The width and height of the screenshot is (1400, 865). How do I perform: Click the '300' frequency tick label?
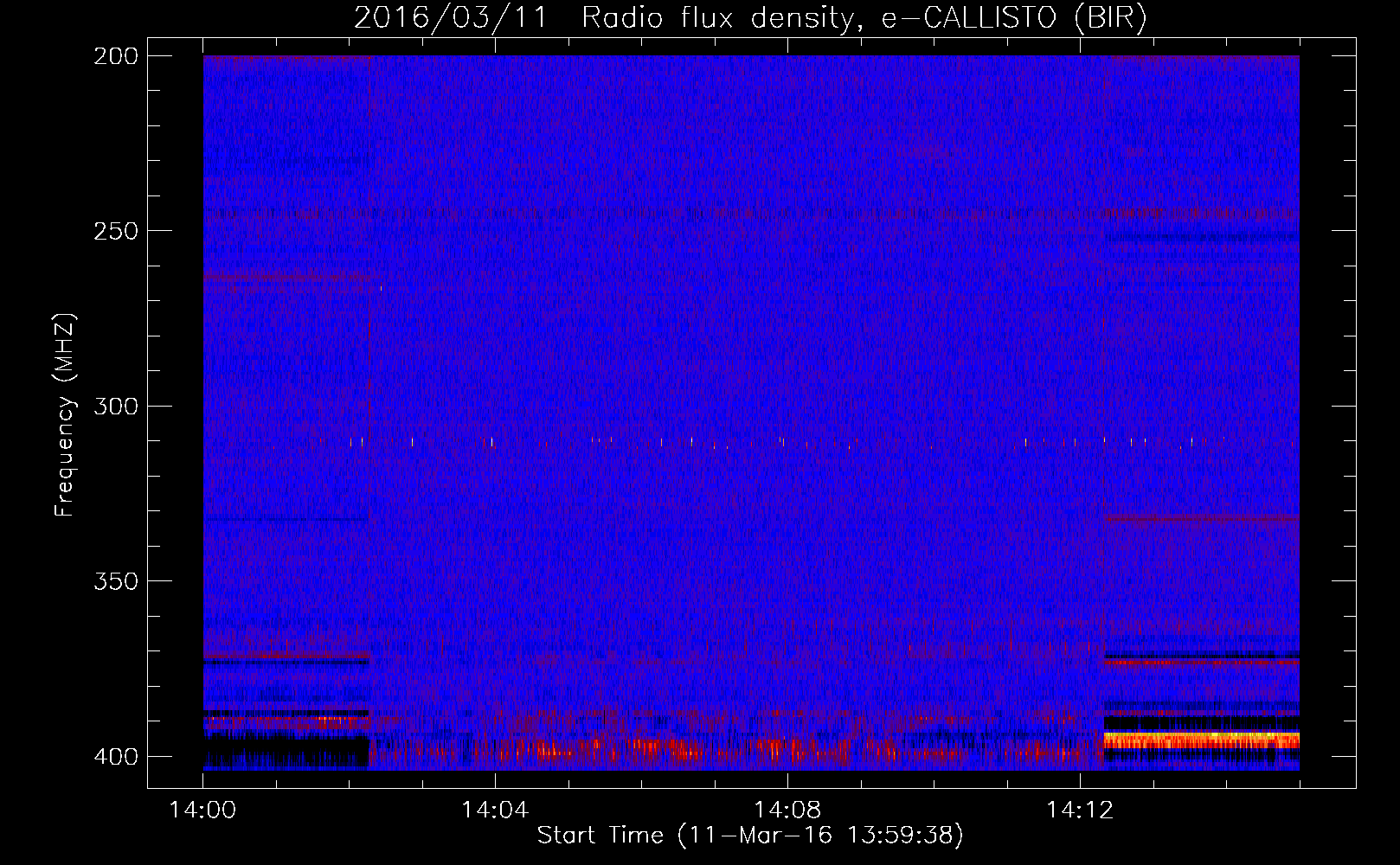pyautogui.click(x=116, y=406)
